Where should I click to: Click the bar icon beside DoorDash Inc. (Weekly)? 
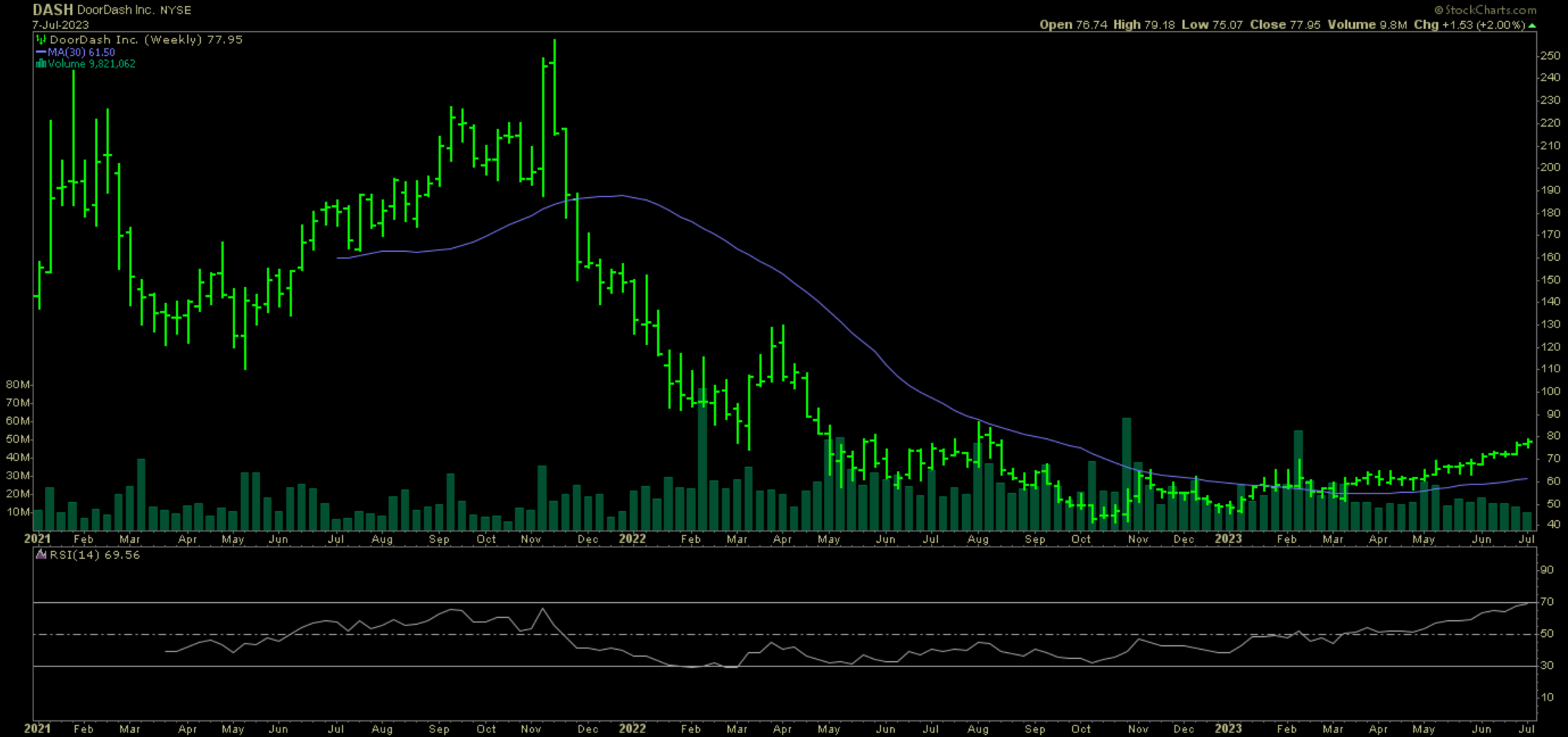[x=41, y=39]
